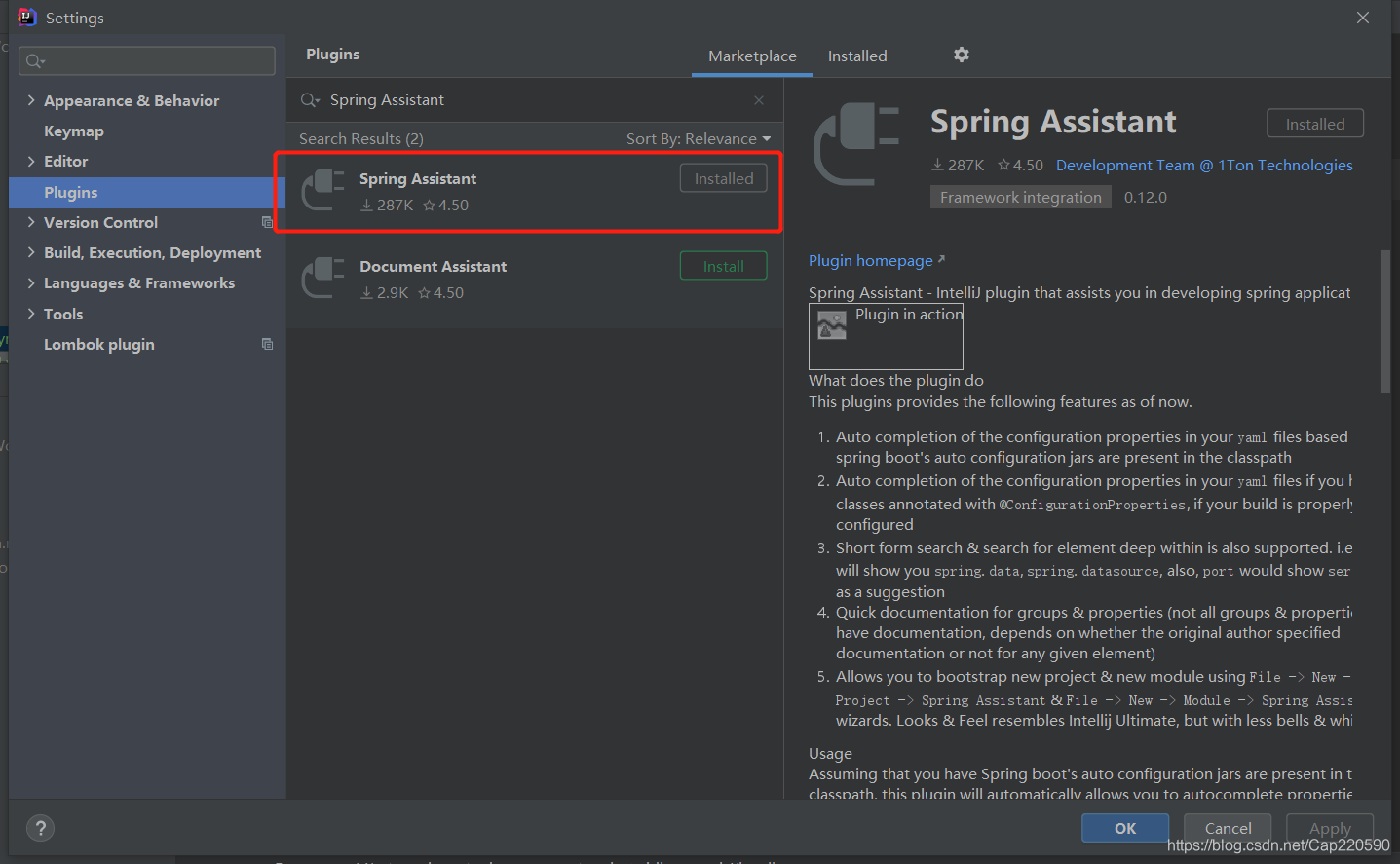
Task: Click the Spring Assistant list plug icon
Action: (x=323, y=190)
